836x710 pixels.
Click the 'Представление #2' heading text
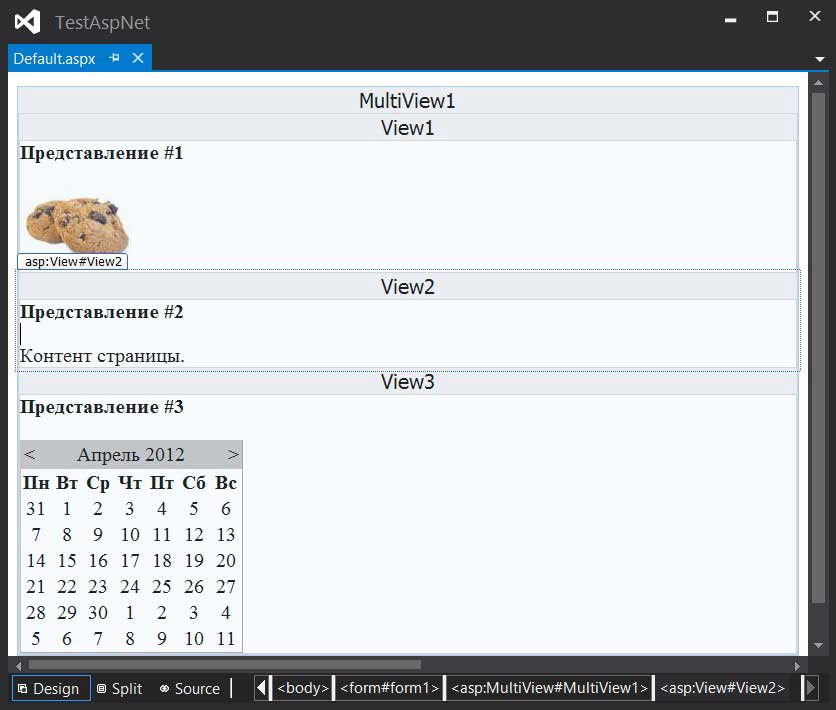click(101, 312)
